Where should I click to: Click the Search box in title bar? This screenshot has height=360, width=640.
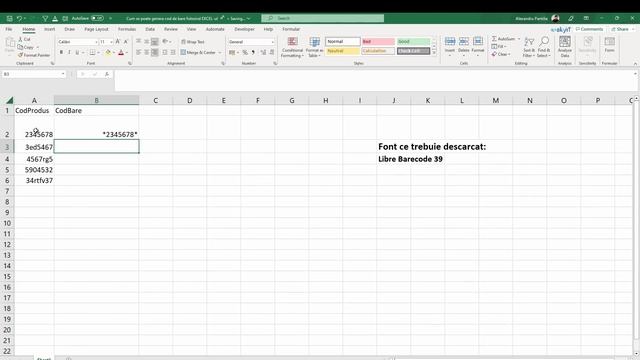click(x=322, y=18)
